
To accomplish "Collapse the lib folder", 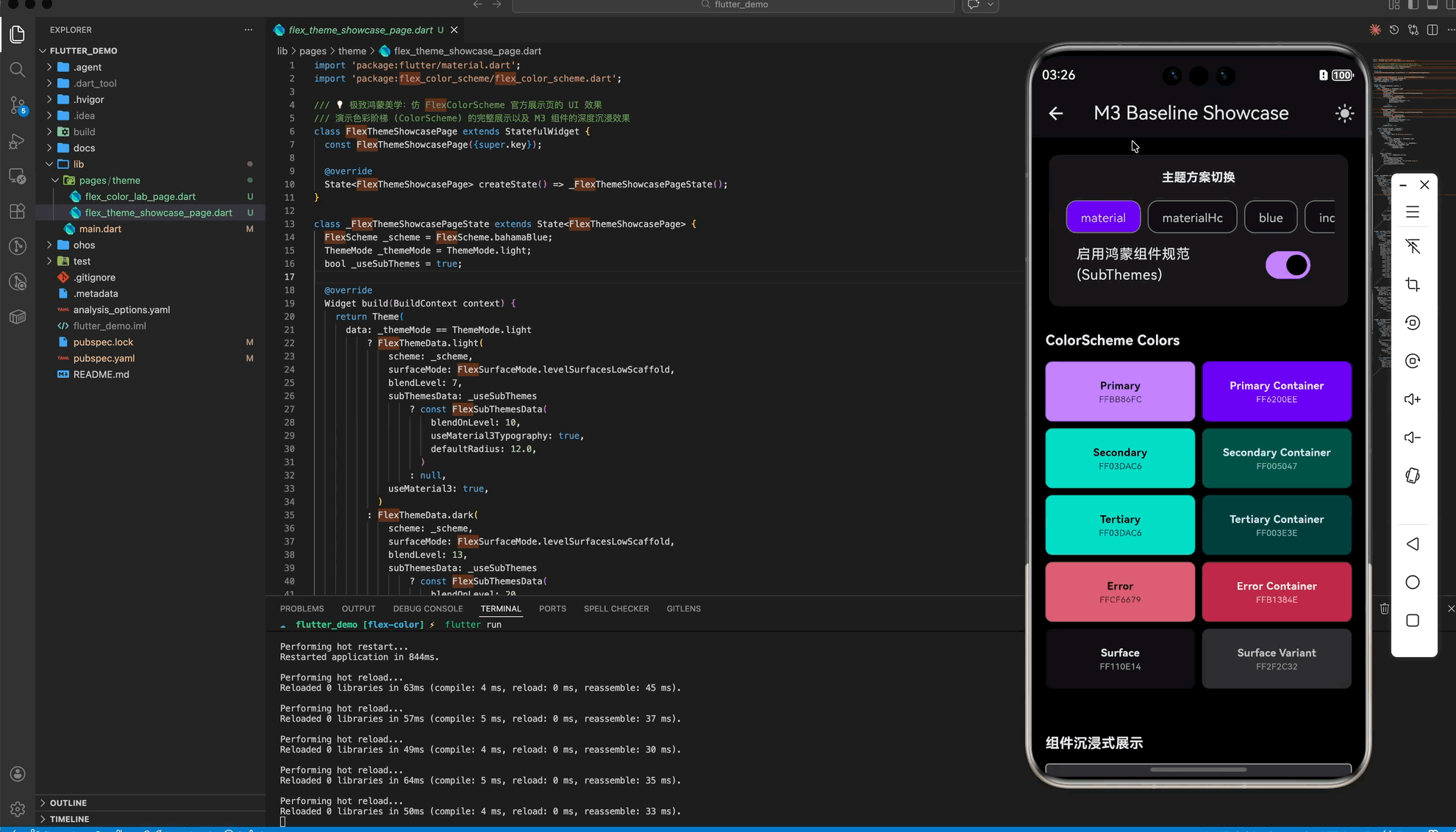I will [x=78, y=164].
